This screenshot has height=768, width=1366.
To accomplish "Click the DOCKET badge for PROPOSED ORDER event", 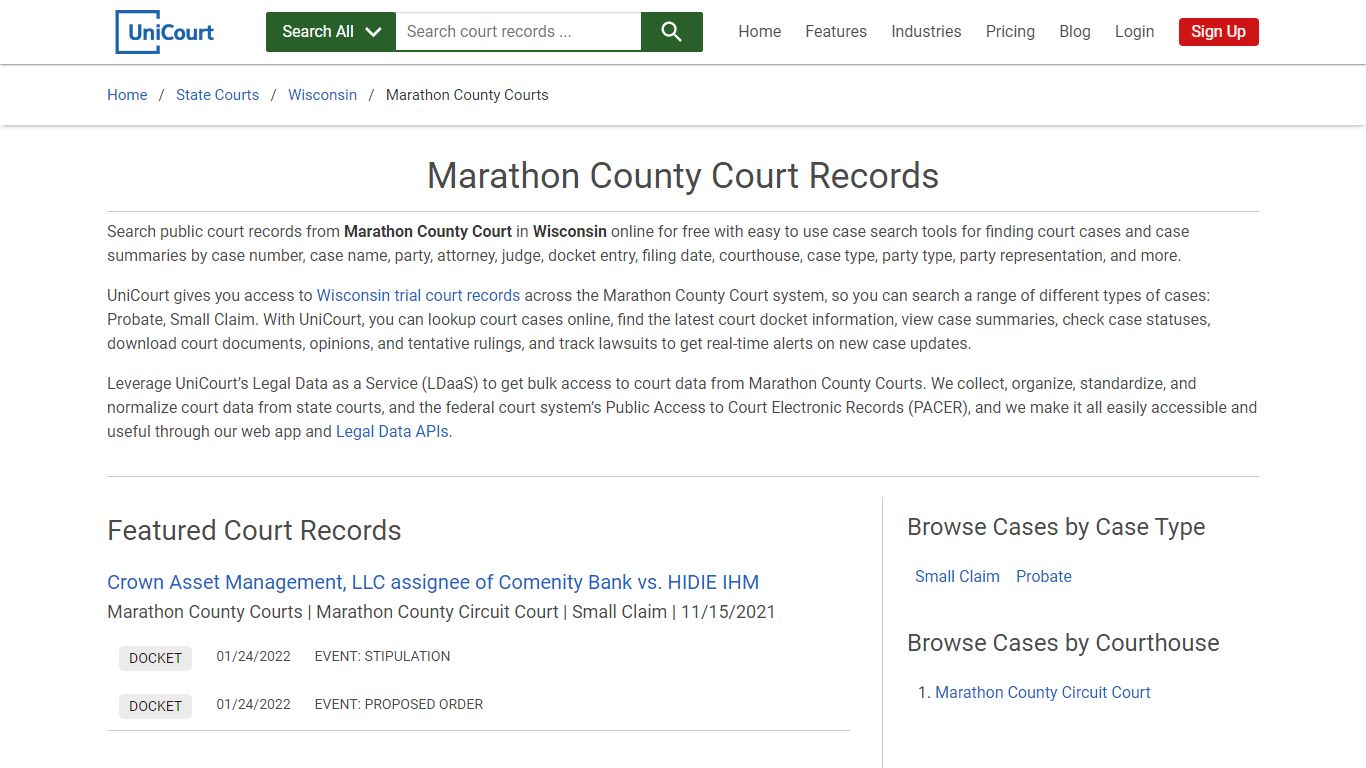I will (155, 706).
